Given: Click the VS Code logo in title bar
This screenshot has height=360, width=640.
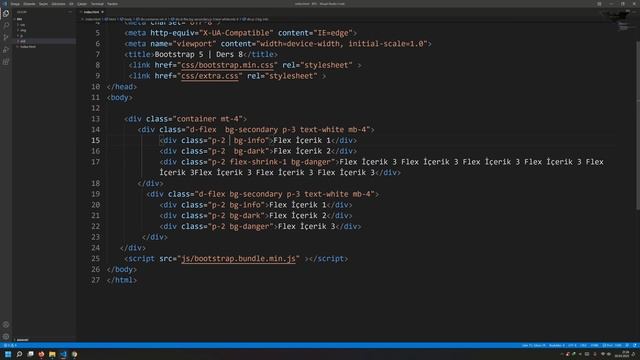Looking at the screenshot, I should pos(5,4).
